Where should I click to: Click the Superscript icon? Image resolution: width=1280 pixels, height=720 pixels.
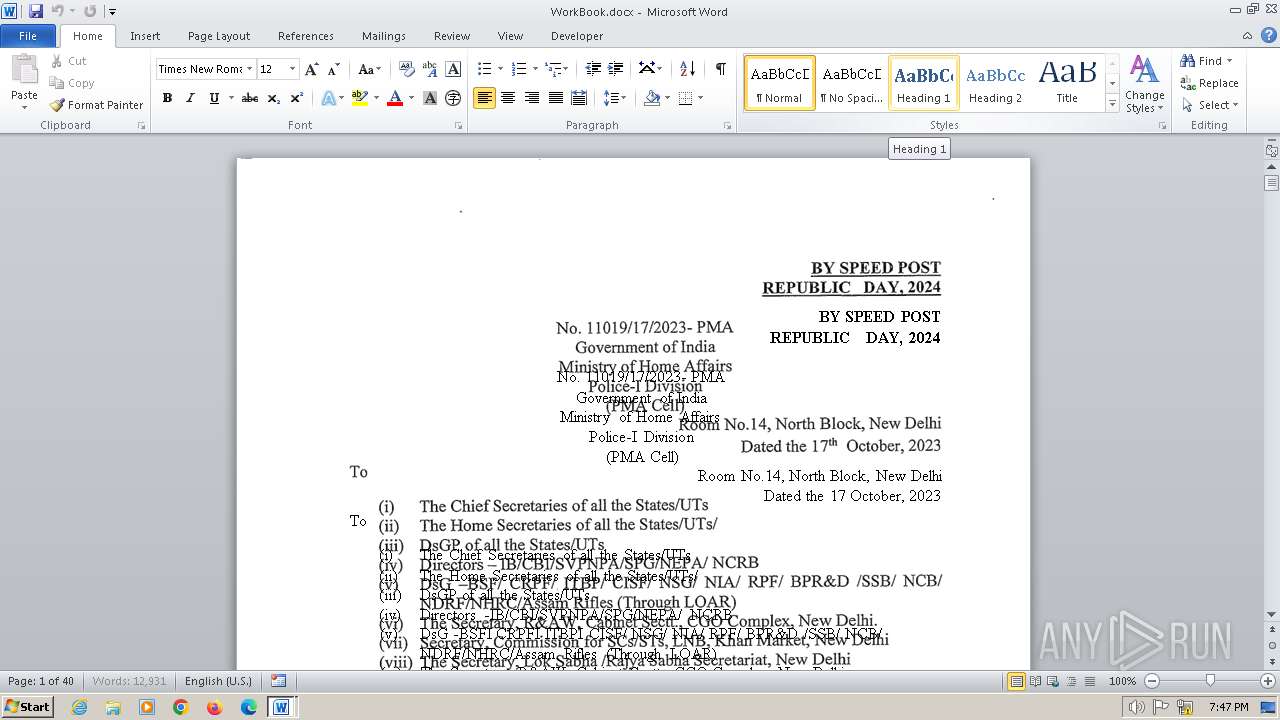(297, 98)
